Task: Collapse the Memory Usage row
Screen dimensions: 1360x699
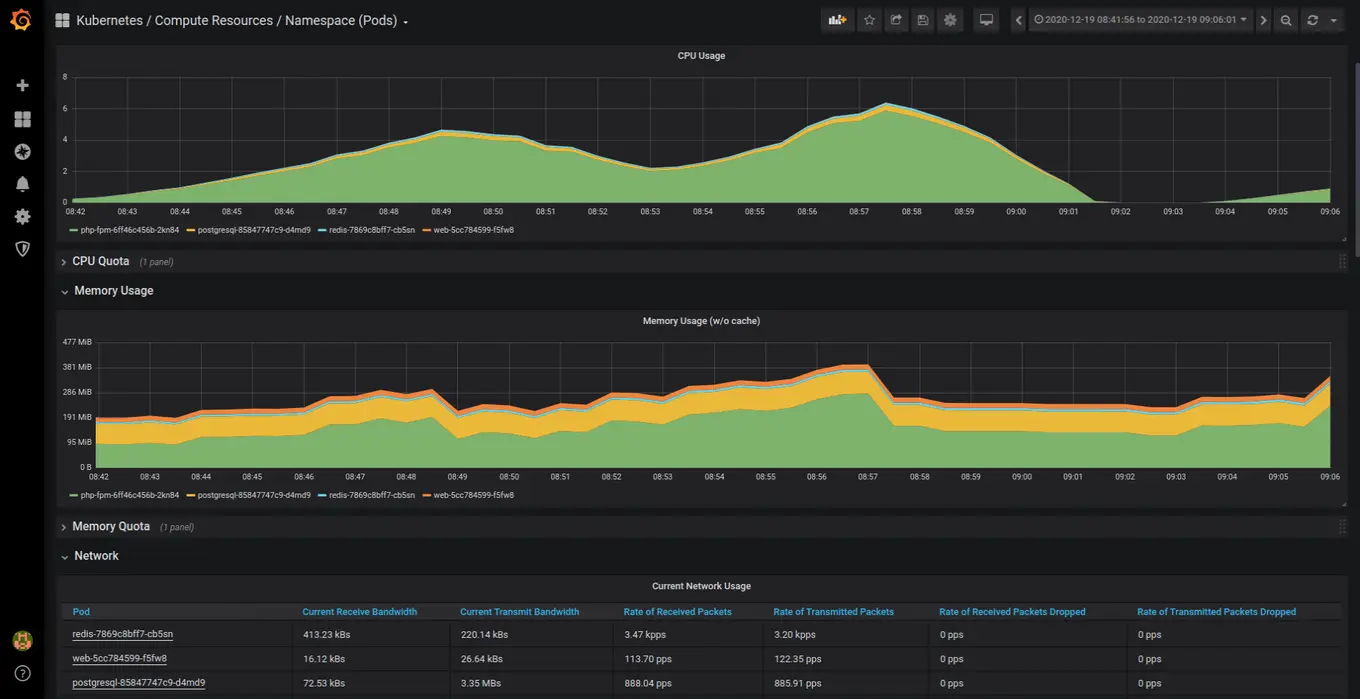Action: coord(113,291)
